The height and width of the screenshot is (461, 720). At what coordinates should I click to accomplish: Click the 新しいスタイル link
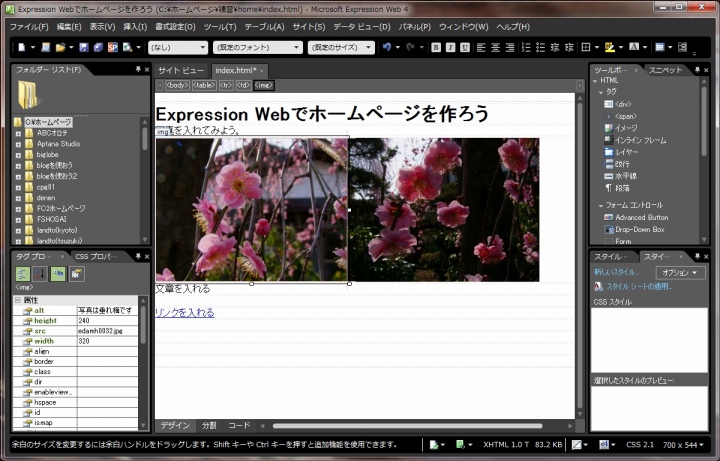616,272
